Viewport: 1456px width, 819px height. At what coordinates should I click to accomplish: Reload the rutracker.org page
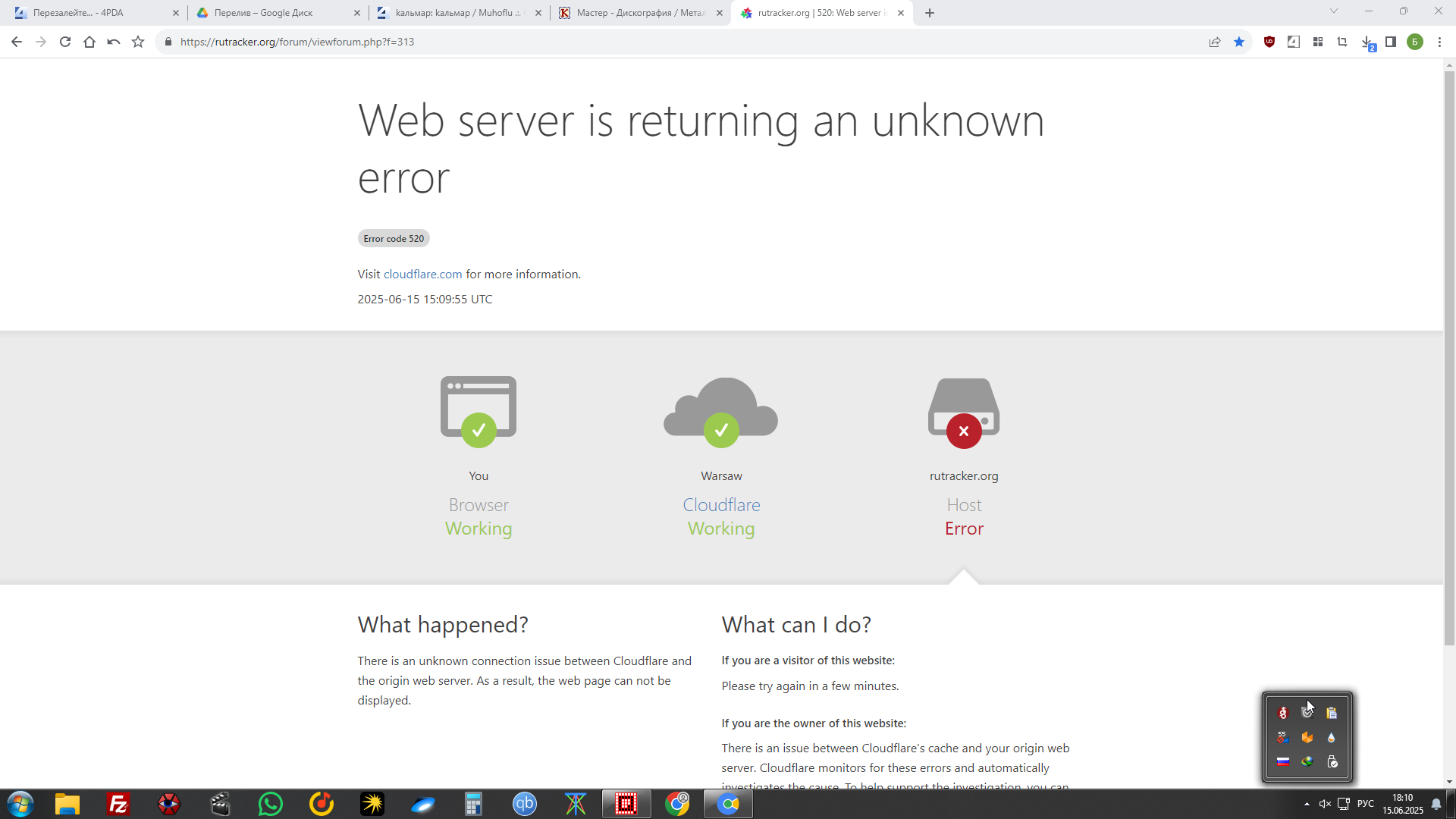point(65,42)
